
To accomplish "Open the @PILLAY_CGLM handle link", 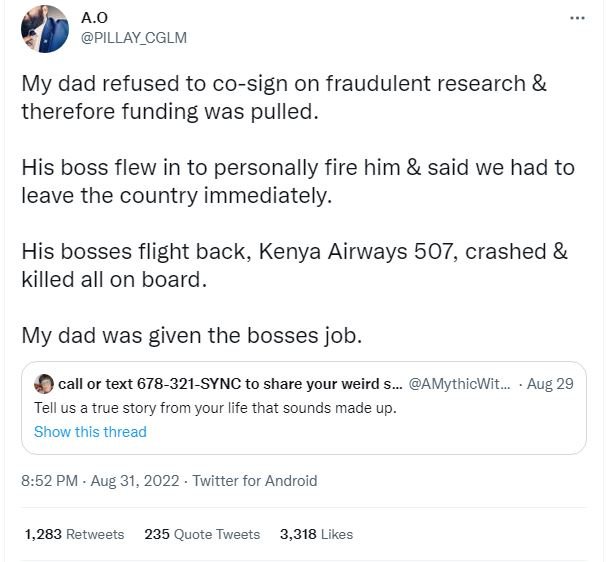I will pos(133,38).
